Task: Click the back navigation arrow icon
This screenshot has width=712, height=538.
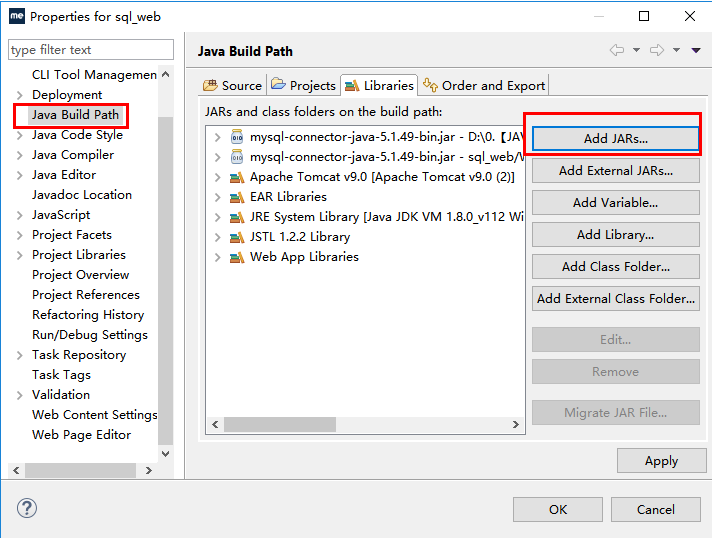Action: click(x=617, y=50)
